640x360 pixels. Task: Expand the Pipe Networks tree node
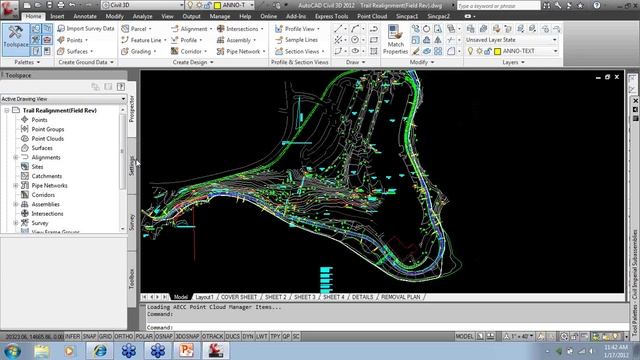pyautogui.click(x=16, y=186)
